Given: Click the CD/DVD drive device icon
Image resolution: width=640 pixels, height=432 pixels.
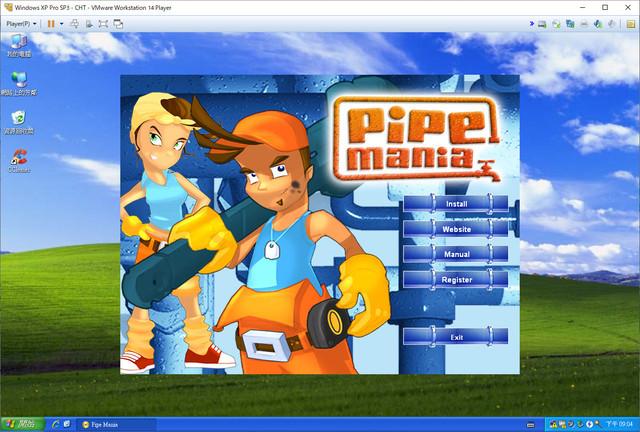Looking at the screenshot, I should click(x=556, y=24).
